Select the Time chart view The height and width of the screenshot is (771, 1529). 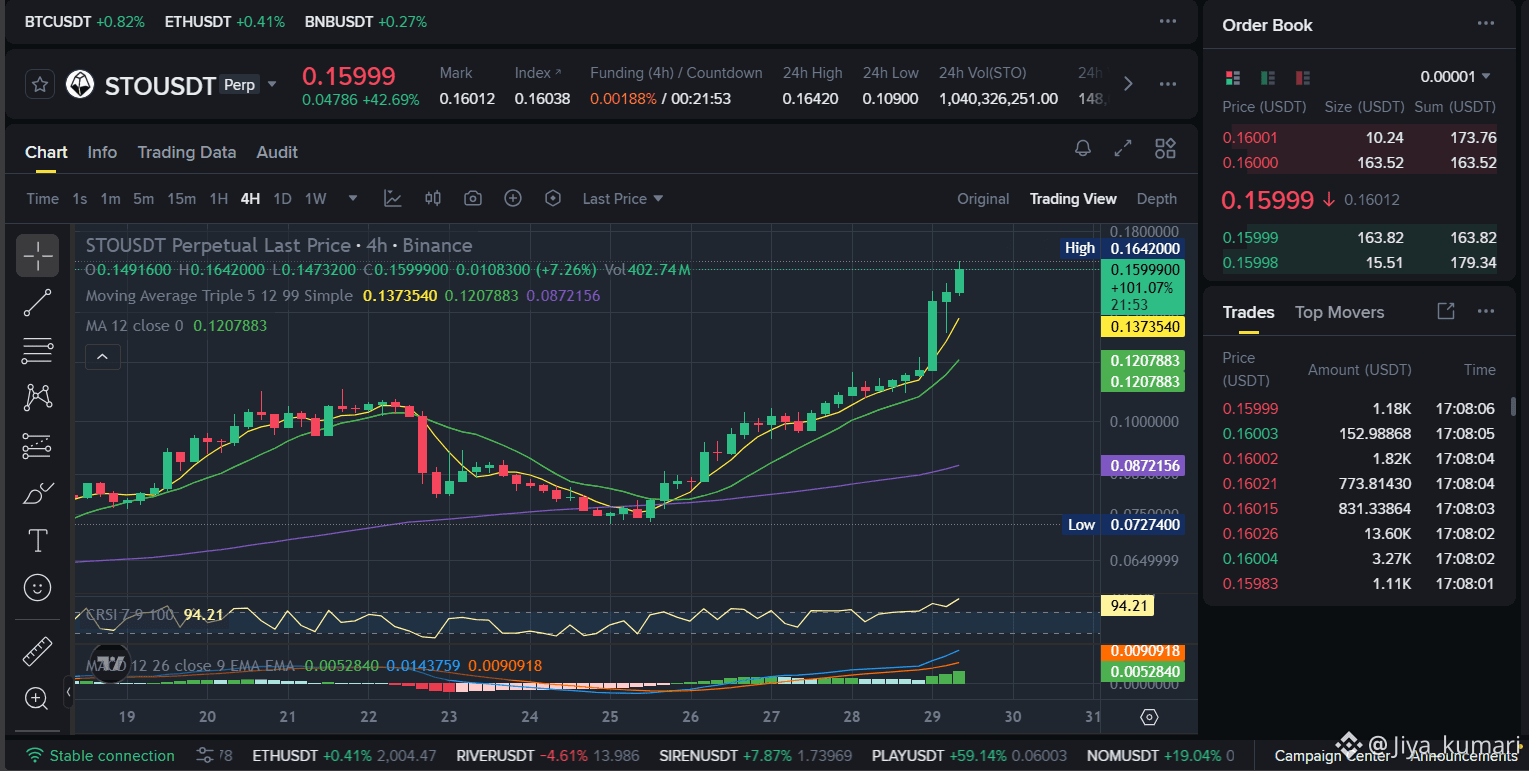pyautogui.click(x=42, y=199)
